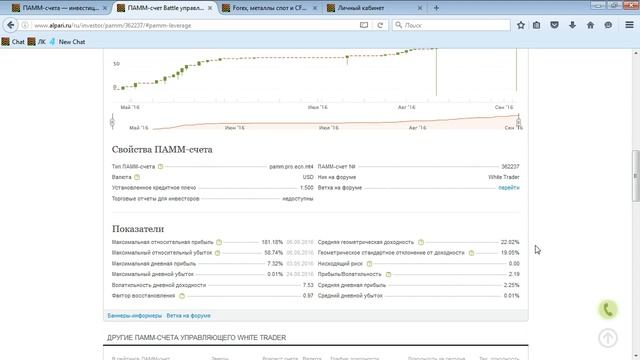Switch to Forex, металлы спот и CF... tab
The image size is (640, 360).
[269, 8]
